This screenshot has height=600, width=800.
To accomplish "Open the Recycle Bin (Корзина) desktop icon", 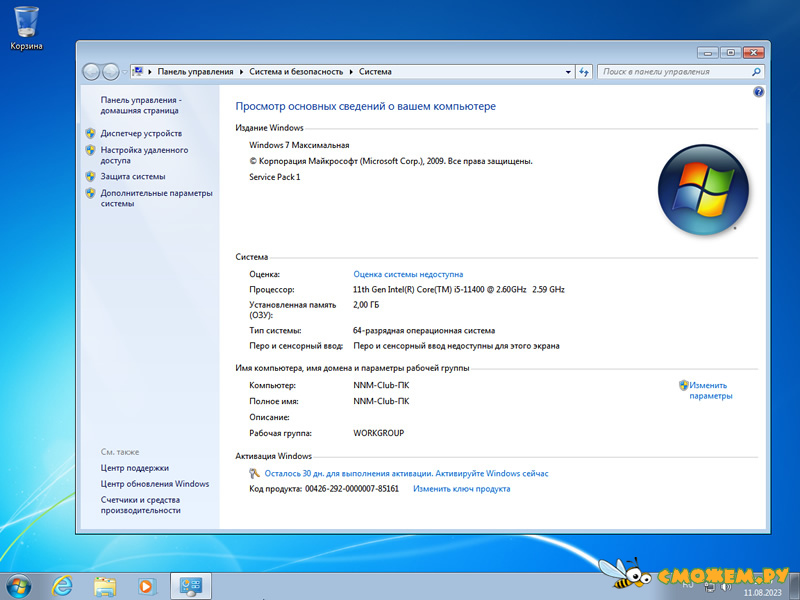I will [26, 29].
